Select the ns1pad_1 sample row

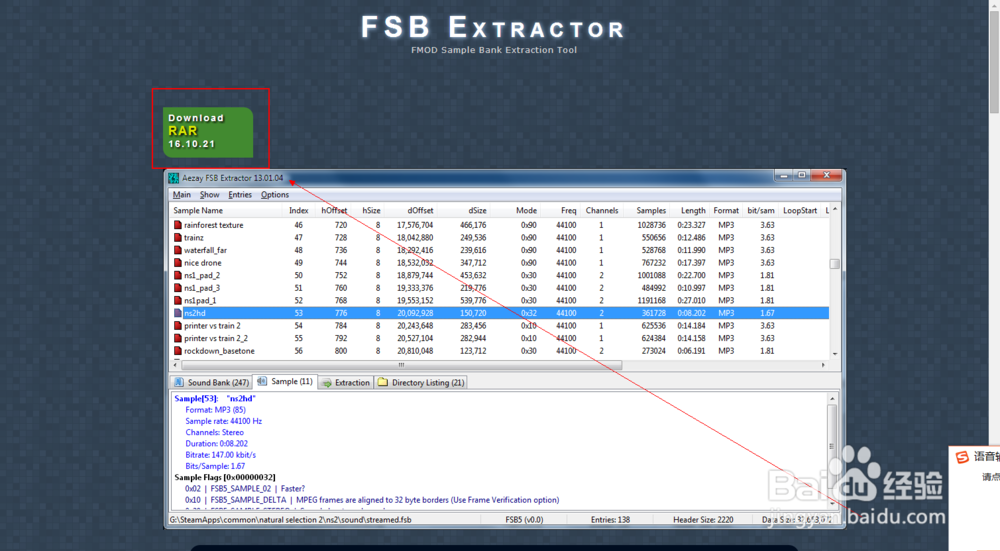click(x=499, y=300)
